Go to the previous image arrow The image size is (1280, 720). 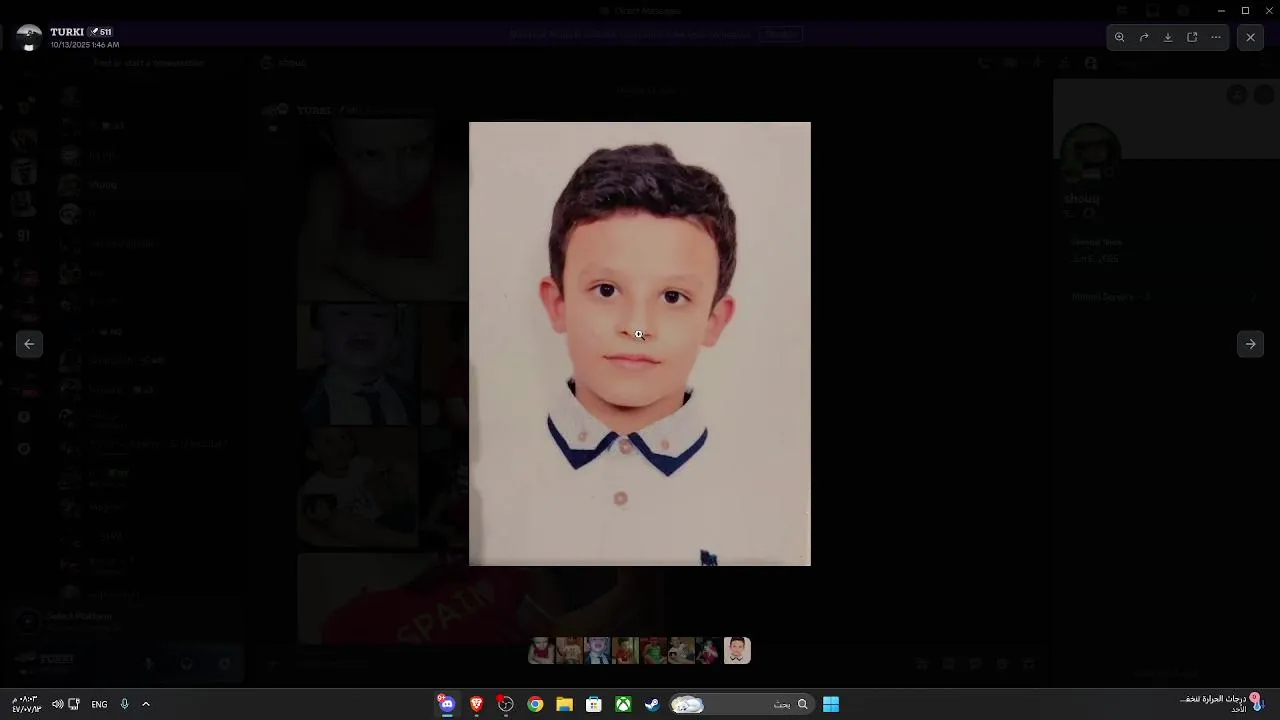[x=29, y=344]
